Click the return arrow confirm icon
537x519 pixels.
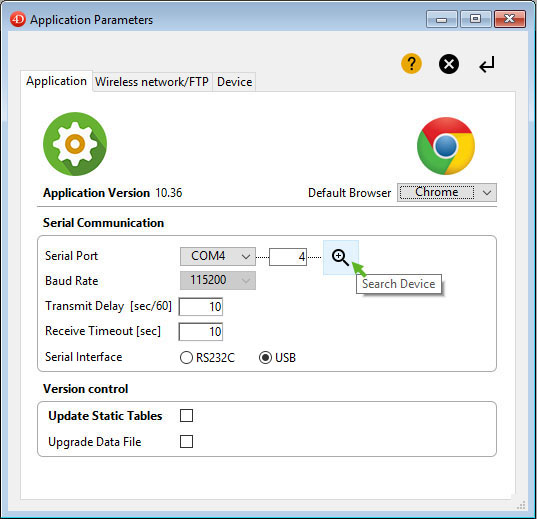coord(487,64)
